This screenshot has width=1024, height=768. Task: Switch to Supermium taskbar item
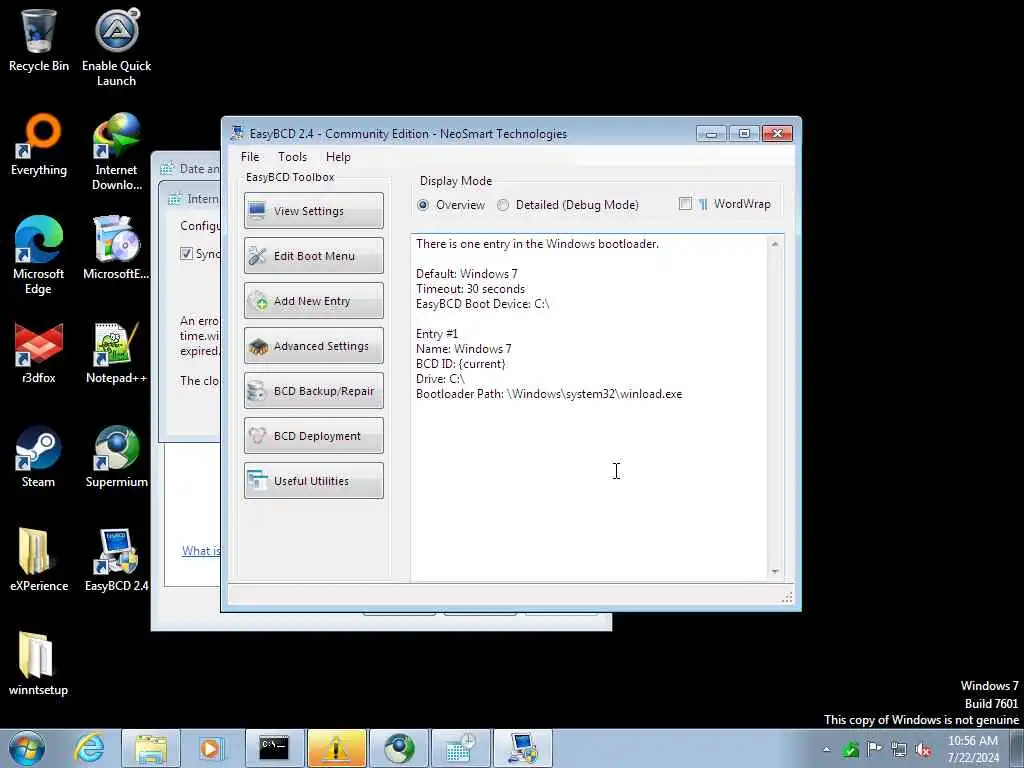tap(398, 748)
